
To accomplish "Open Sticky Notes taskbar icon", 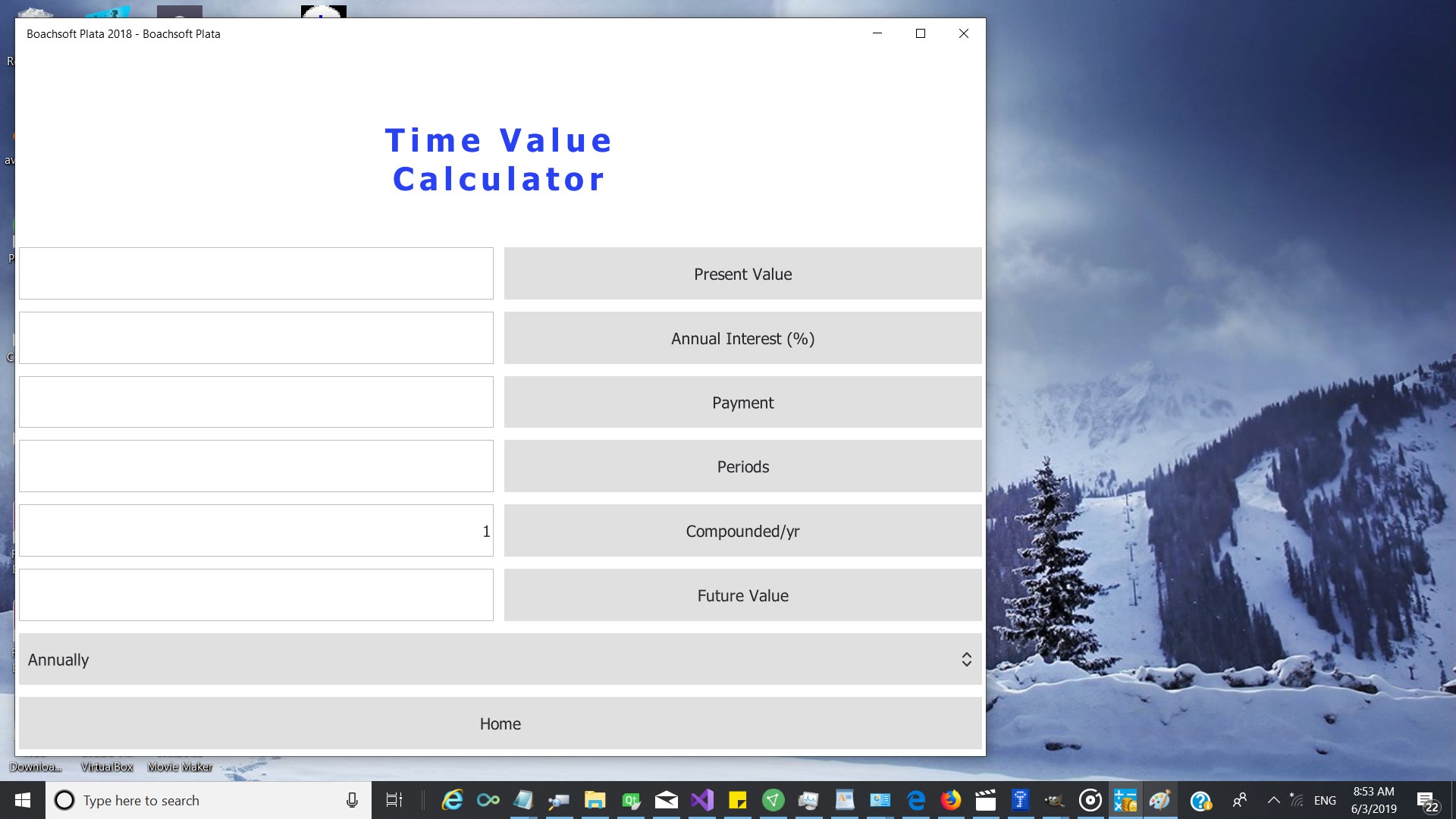I will point(737,800).
